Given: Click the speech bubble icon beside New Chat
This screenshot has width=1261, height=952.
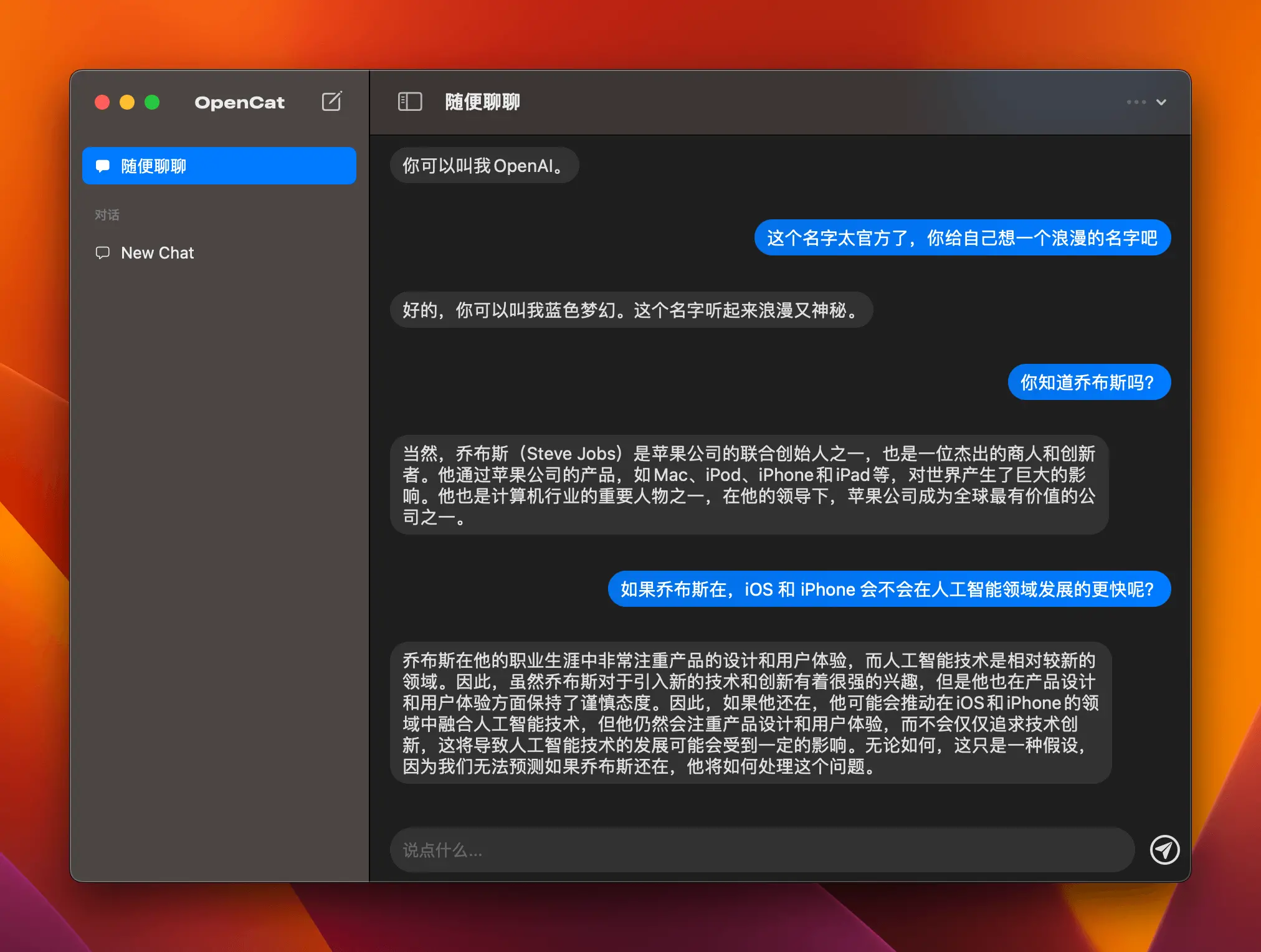Looking at the screenshot, I should pyautogui.click(x=102, y=253).
